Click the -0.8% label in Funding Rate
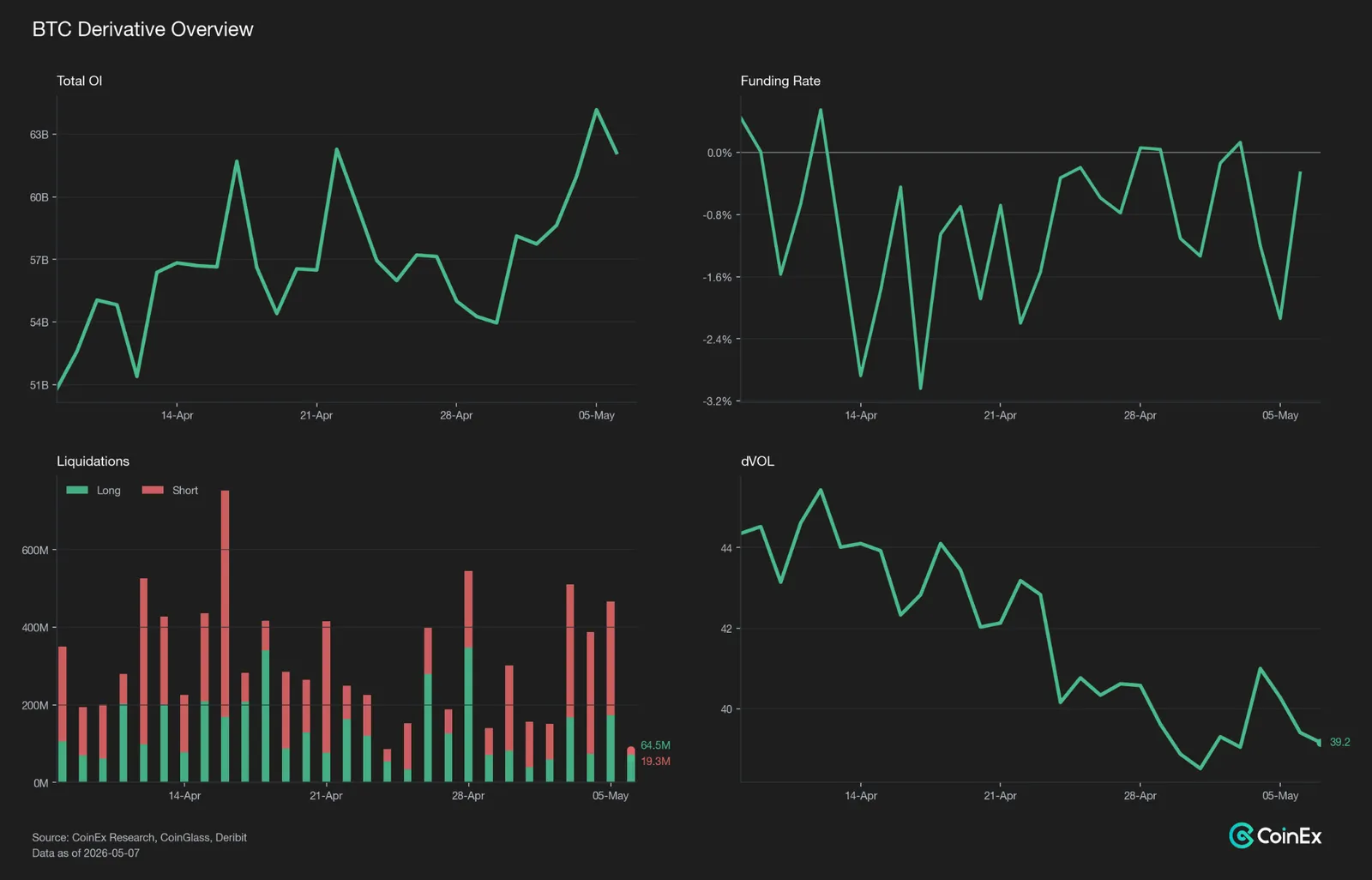Screen dimensions: 1372x880 (x=718, y=215)
